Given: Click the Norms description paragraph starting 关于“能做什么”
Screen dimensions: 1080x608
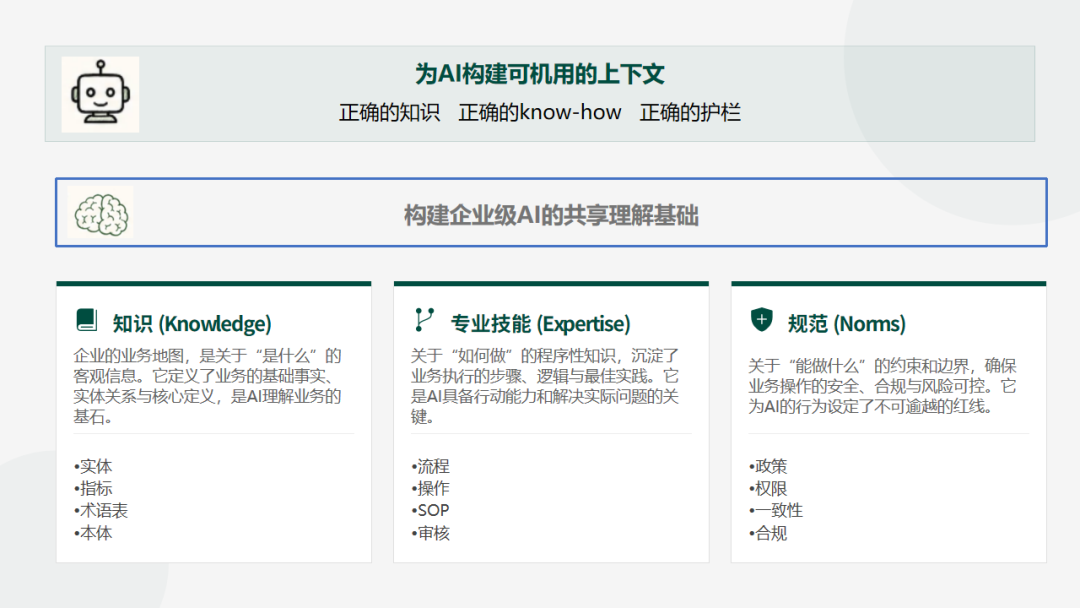Looking at the screenshot, I should (x=882, y=386).
